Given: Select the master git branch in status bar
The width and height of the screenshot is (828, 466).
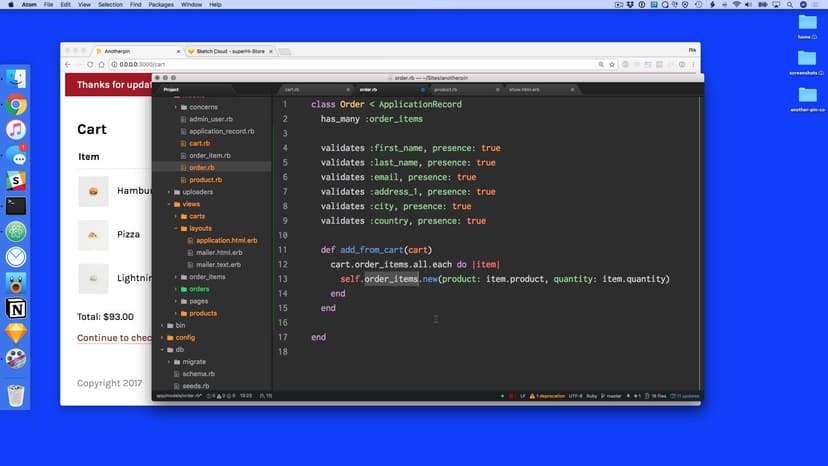Looking at the screenshot, I should 612,396.
